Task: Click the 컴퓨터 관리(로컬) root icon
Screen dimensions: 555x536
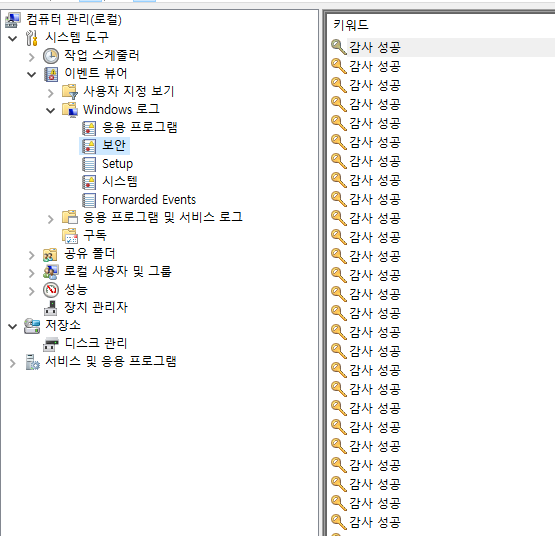Action: click(x=13, y=20)
